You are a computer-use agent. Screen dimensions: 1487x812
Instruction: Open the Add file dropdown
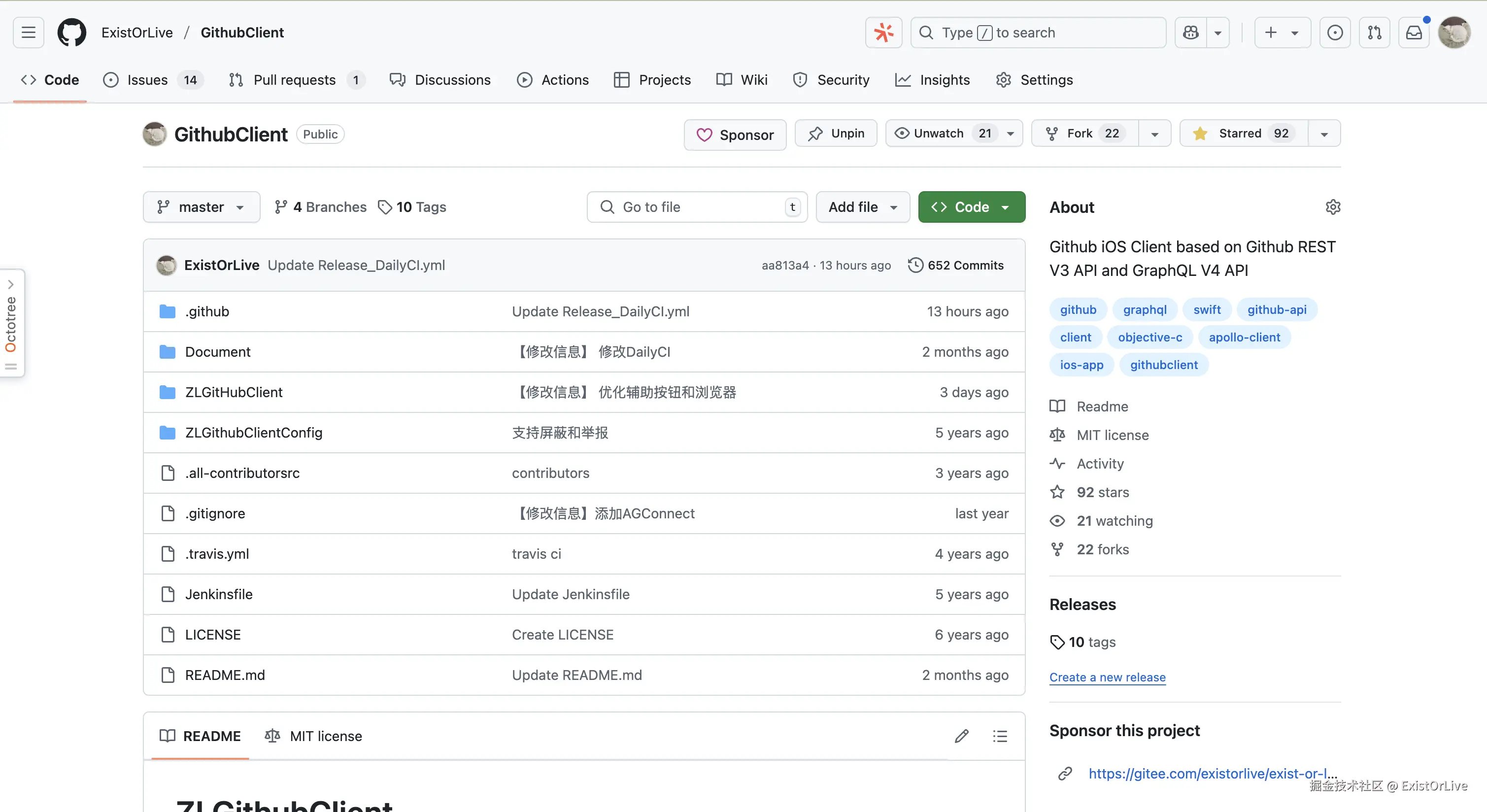click(x=862, y=207)
